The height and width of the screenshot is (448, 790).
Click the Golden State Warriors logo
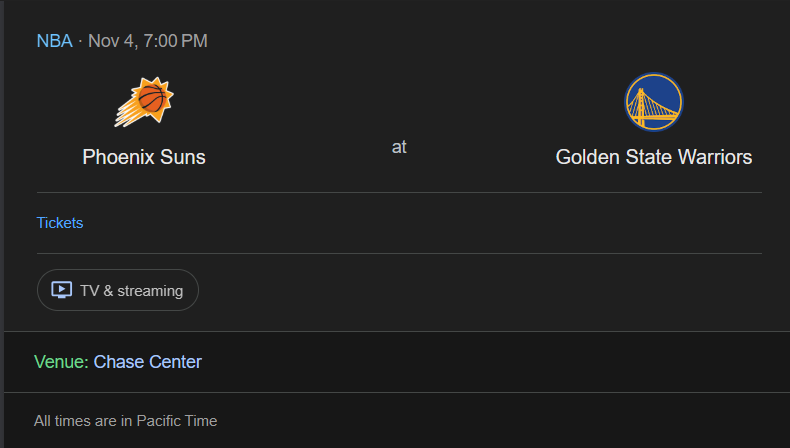tap(653, 102)
